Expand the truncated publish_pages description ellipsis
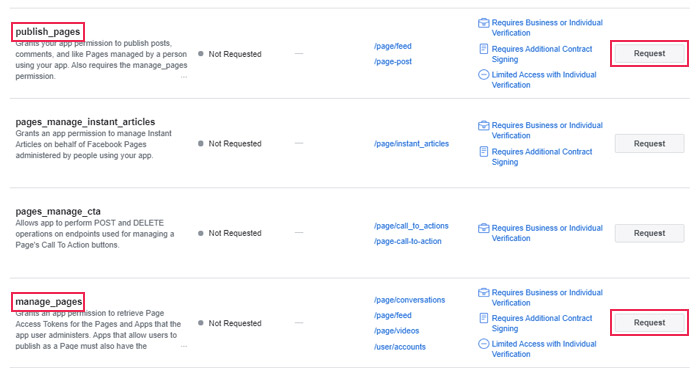Viewport: 700px width, 374px height. [184, 77]
